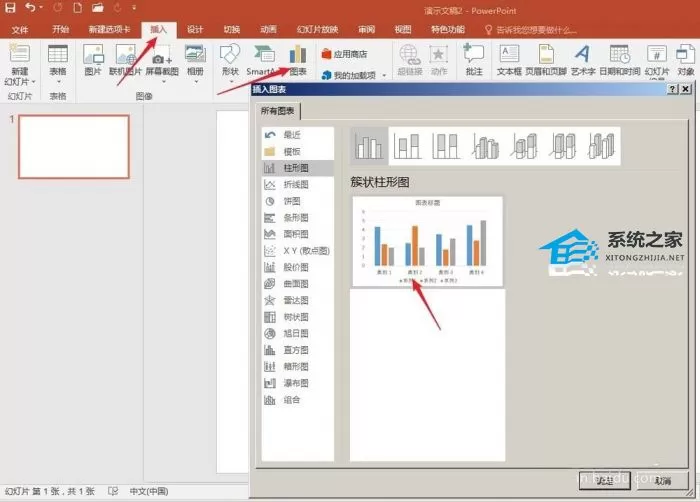
Task: Select the Recent (最近) chart category
Action: click(x=297, y=134)
